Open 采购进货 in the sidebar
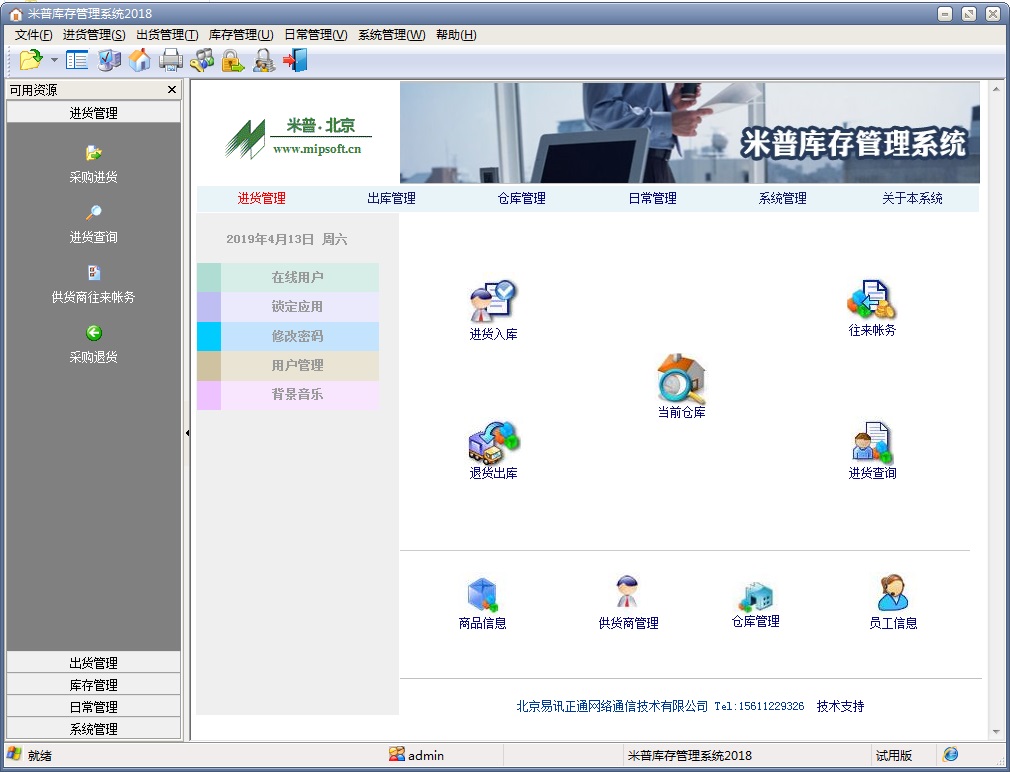The height and width of the screenshot is (772, 1010). [93, 164]
